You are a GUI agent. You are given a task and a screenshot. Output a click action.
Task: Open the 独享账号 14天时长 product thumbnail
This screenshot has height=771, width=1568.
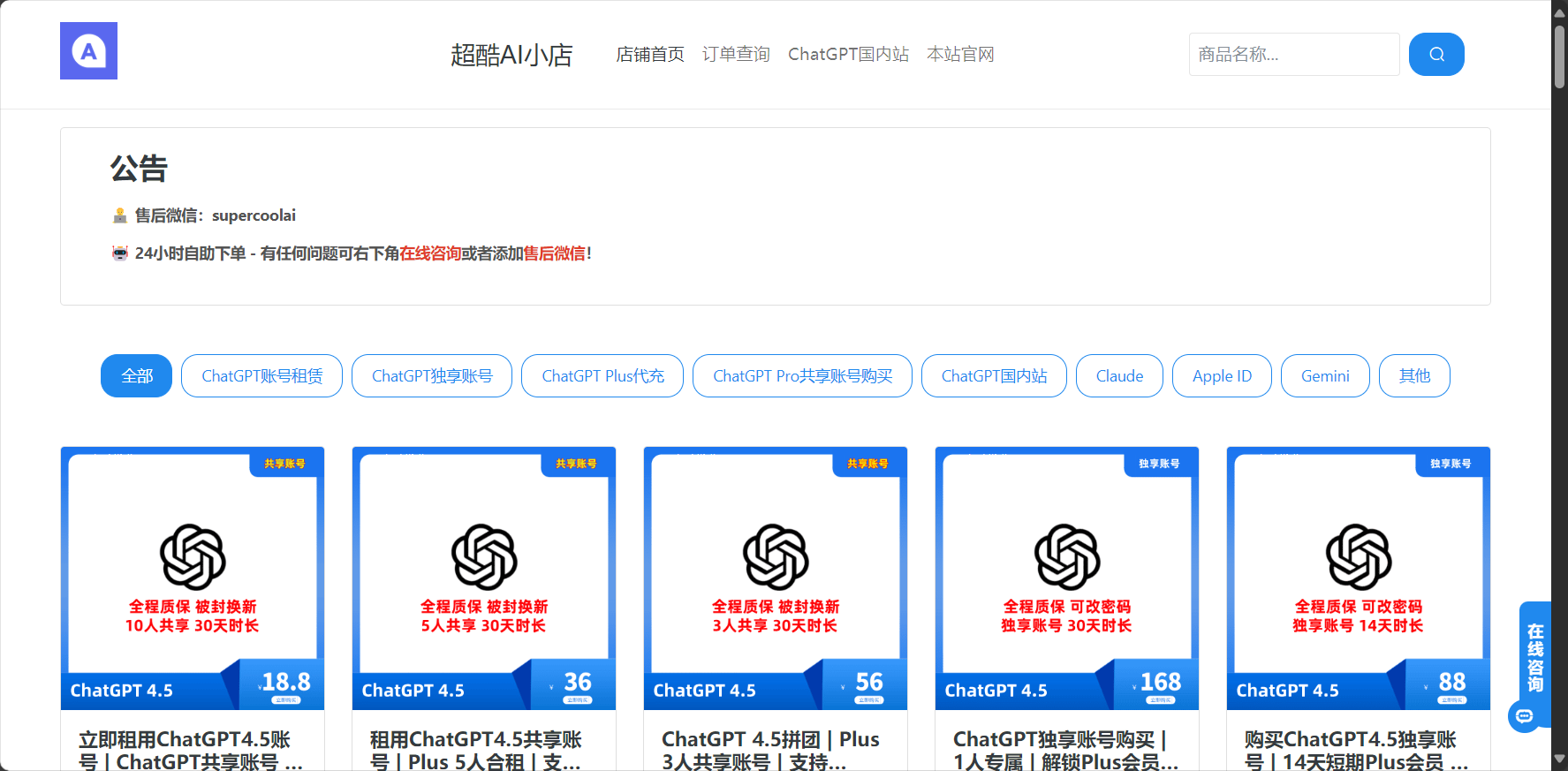pyautogui.click(x=1359, y=578)
